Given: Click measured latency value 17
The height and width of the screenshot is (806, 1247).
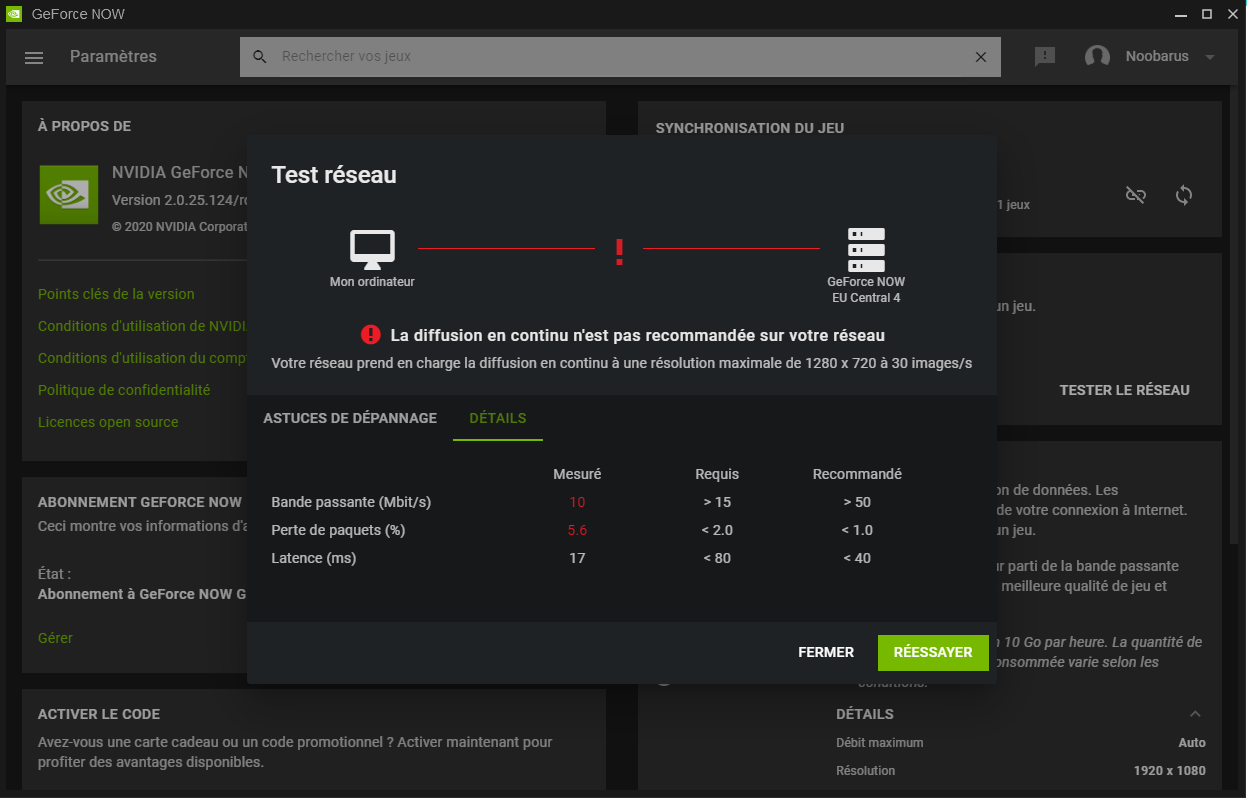Looking at the screenshot, I should 577,558.
